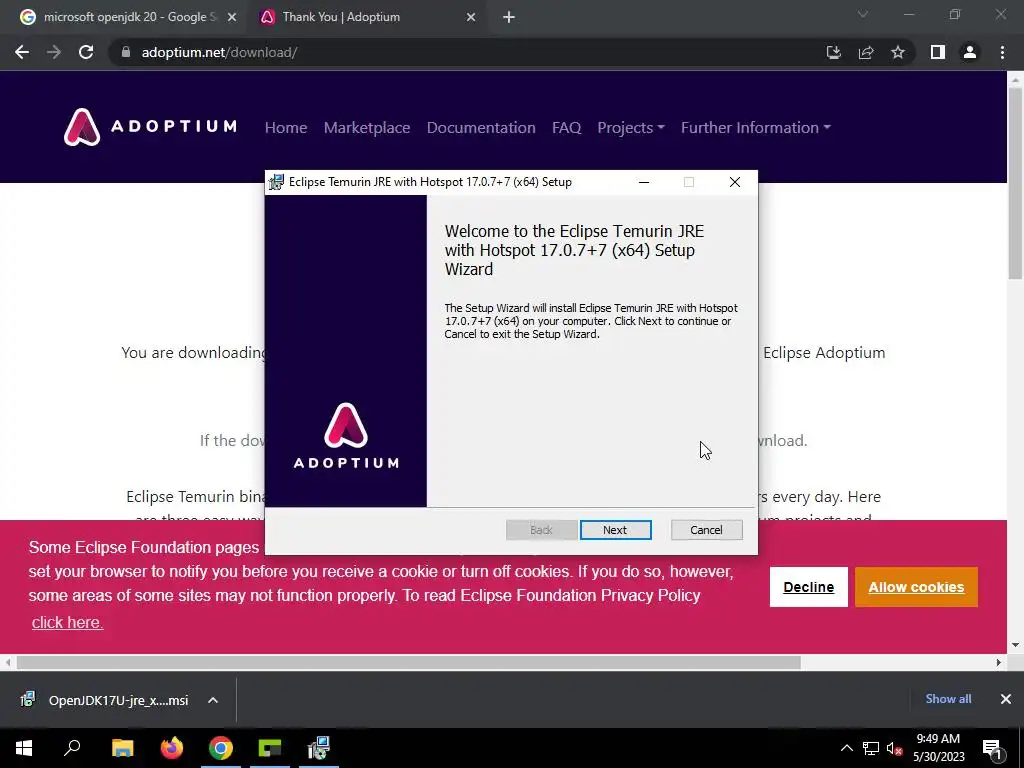Open the Documentation nav item
The height and width of the screenshot is (768, 1024).
click(x=481, y=127)
